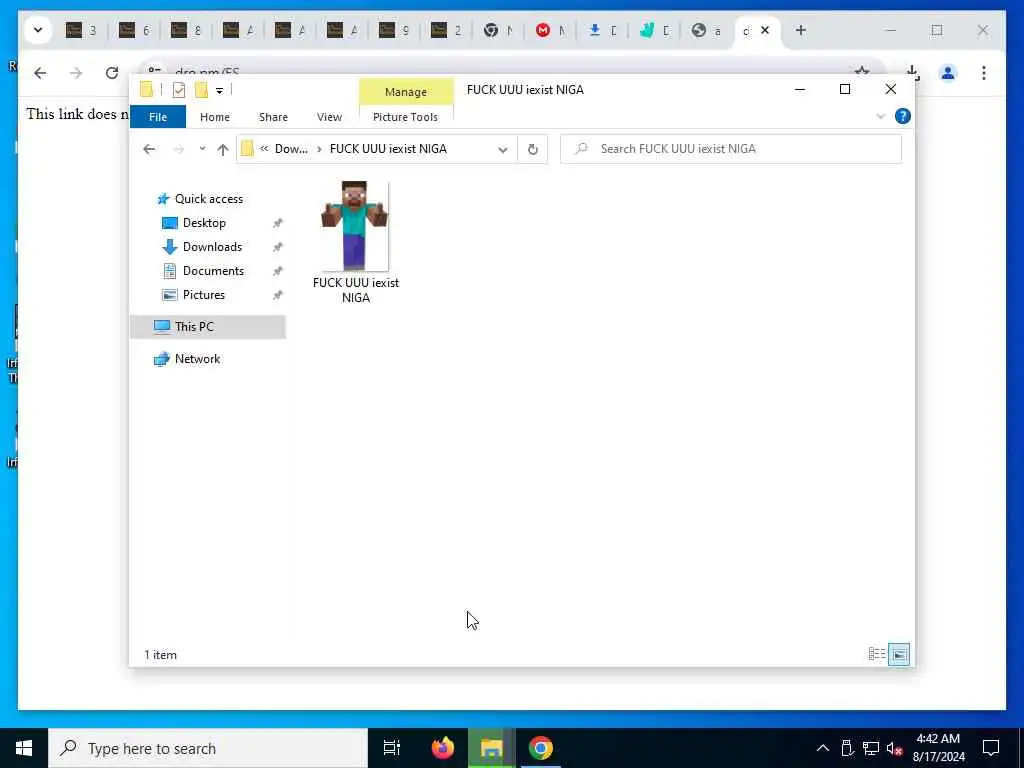Viewport: 1024px width, 768px height.
Task: Open the Home ribbon tab
Action: coord(214,117)
